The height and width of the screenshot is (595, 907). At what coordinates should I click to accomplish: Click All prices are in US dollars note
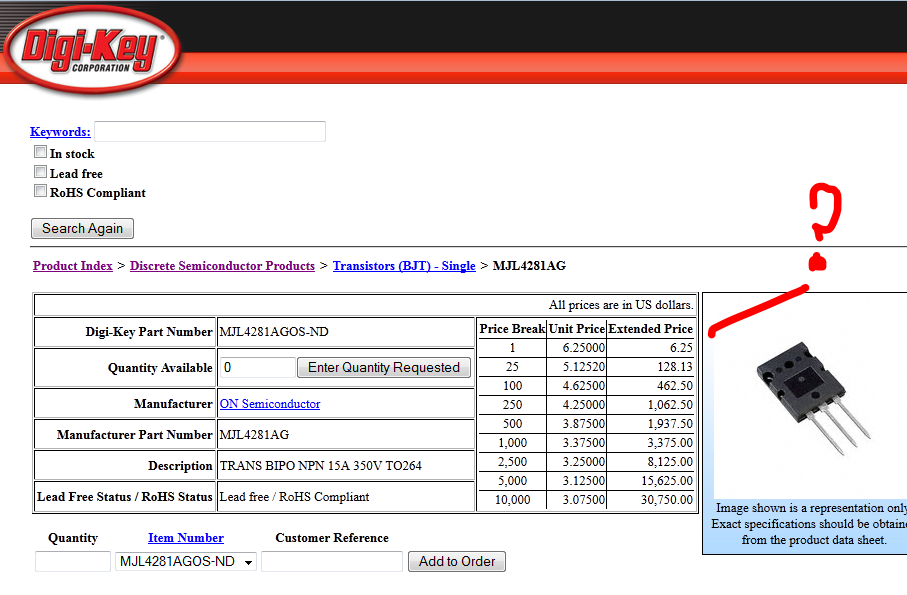(x=621, y=305)
